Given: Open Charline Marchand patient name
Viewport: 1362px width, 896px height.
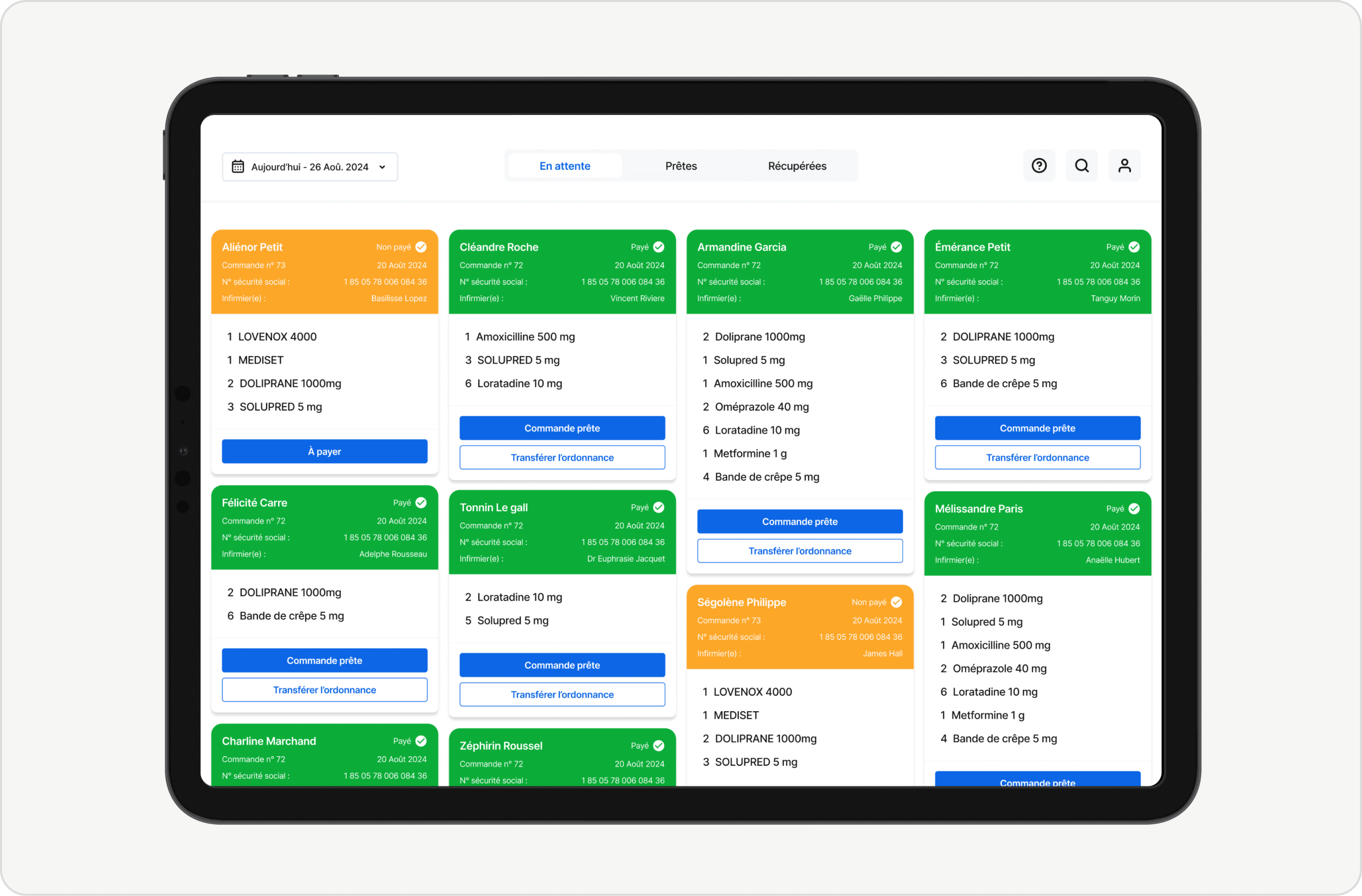Looking at the screenshot, I should pyautogui.click(x=269, y=741).
